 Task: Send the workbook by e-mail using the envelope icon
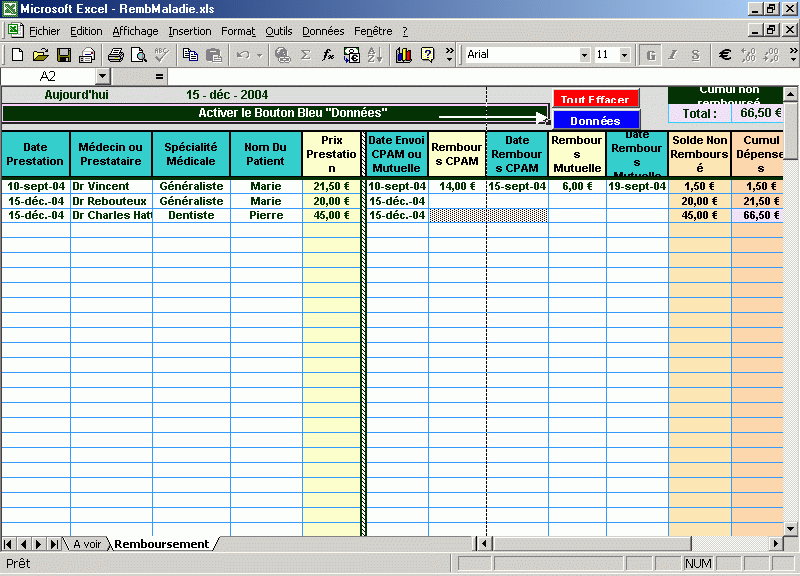coord(87,55)
